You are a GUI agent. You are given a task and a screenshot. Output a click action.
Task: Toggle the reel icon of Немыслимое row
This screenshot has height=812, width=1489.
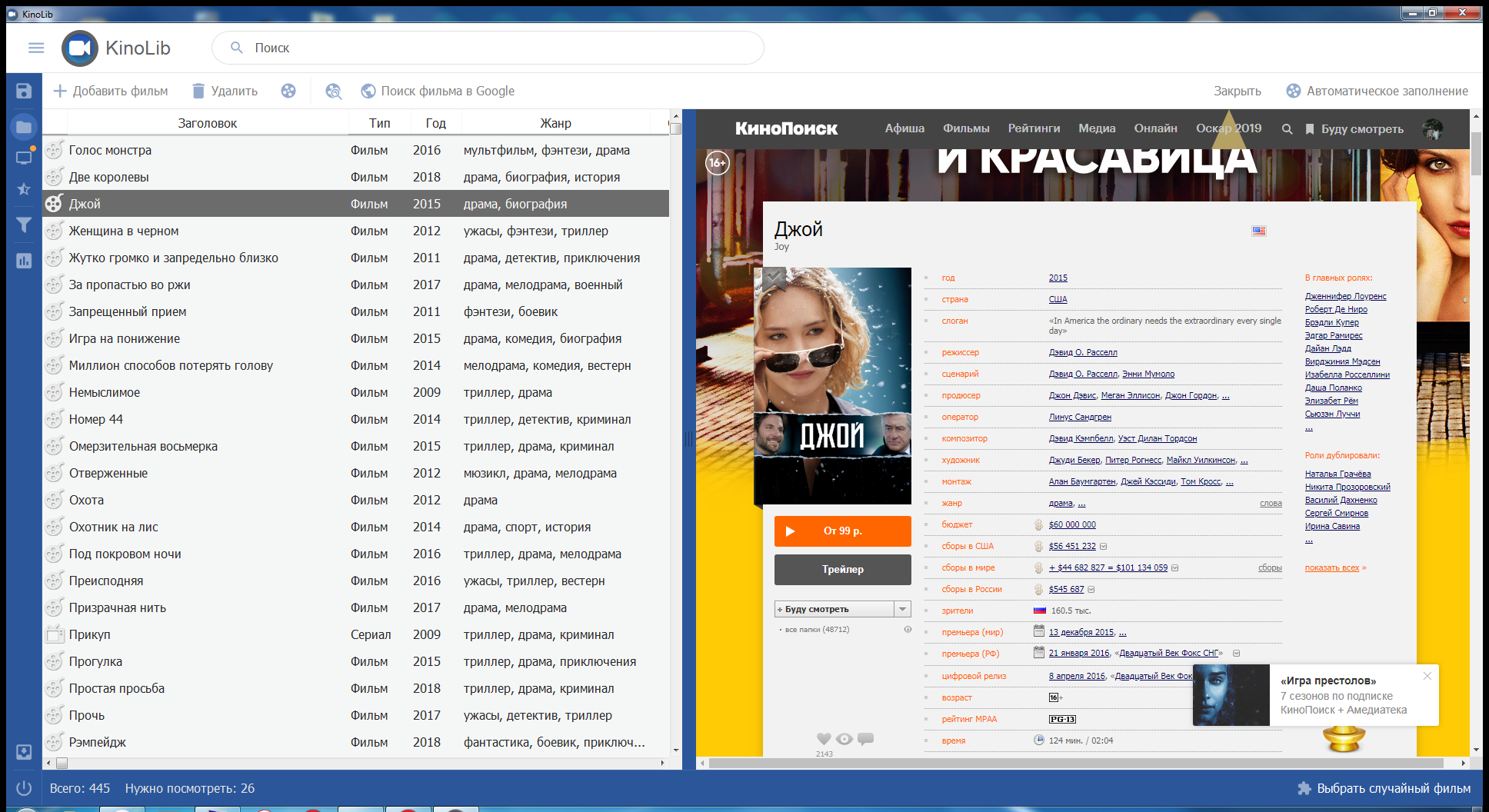(x=54, y=392)
